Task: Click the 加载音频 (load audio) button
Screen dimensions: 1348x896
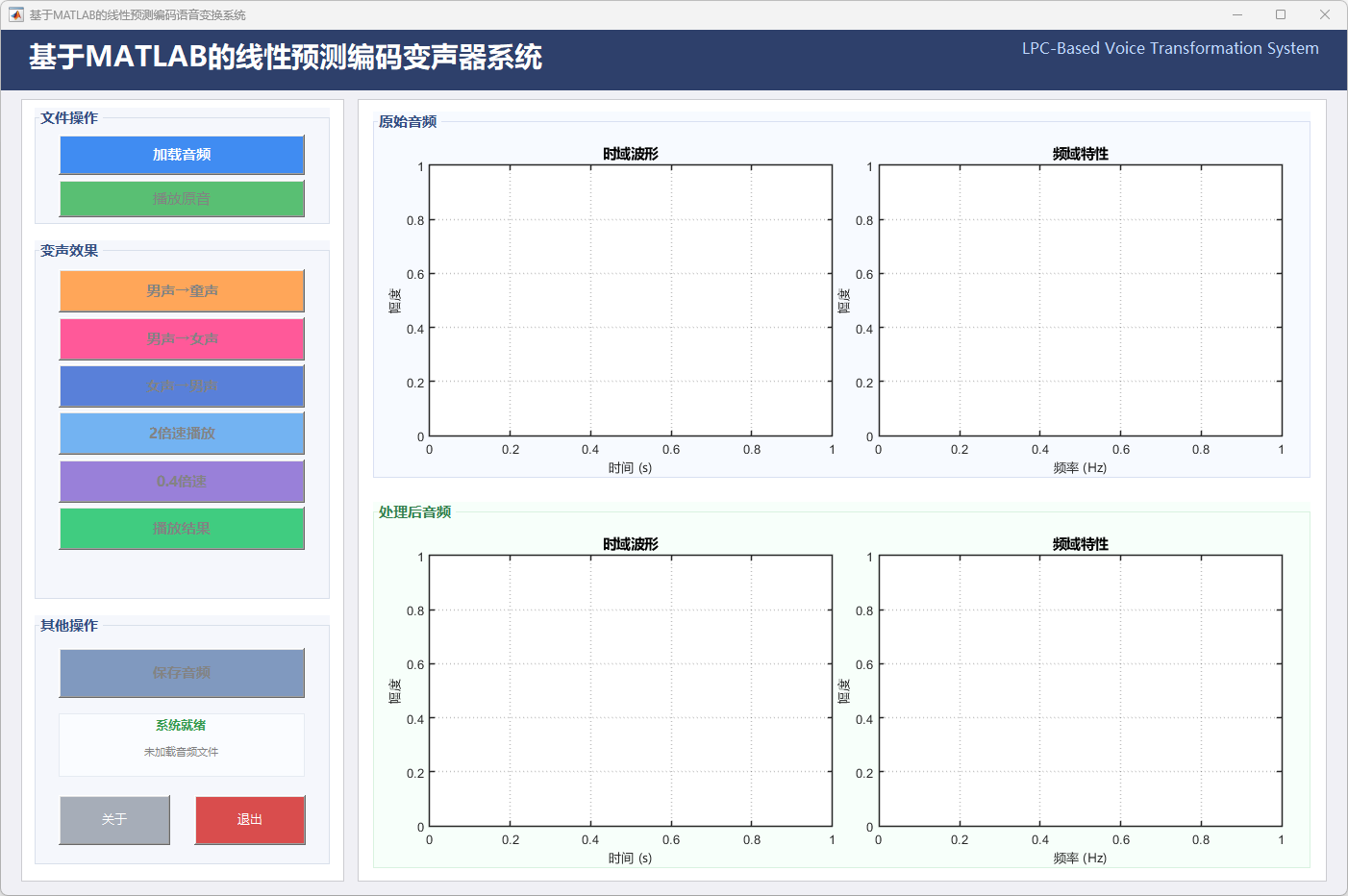Action: (182, 155)
